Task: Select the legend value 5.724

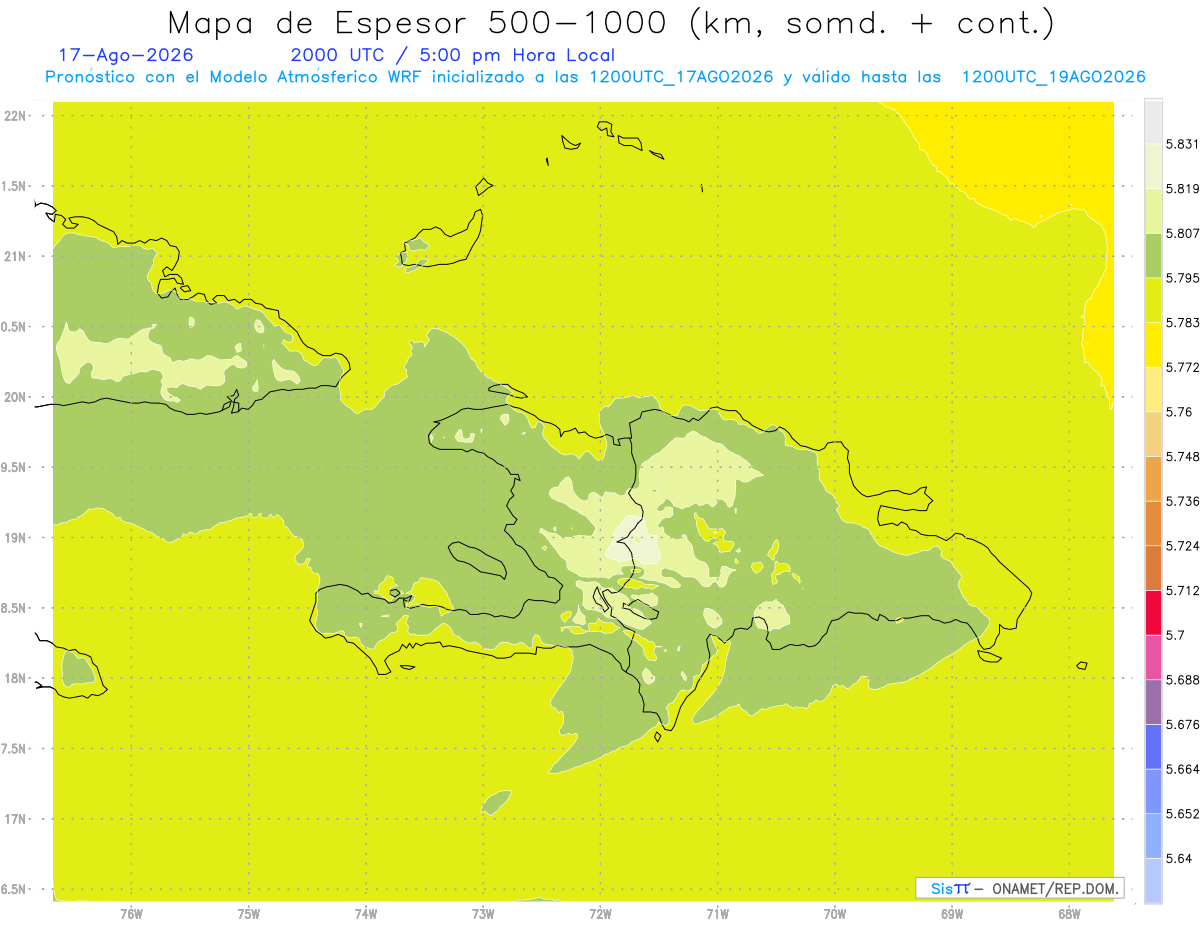Action: click(x=1182, y=546)
